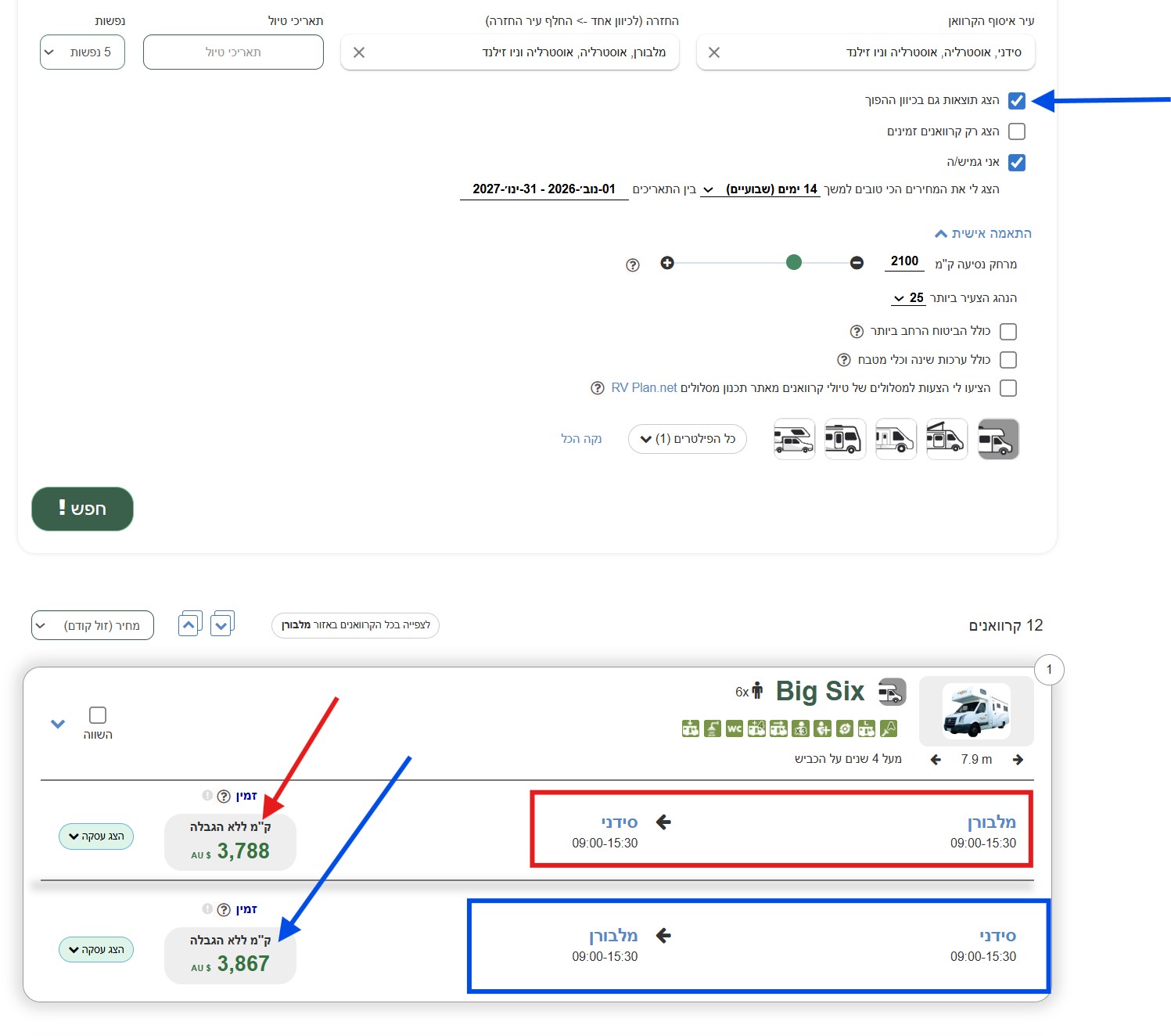Click the plus icon on the distance slider
The width and height of the screenshot is (1171, 1036).
pos(666,263)
